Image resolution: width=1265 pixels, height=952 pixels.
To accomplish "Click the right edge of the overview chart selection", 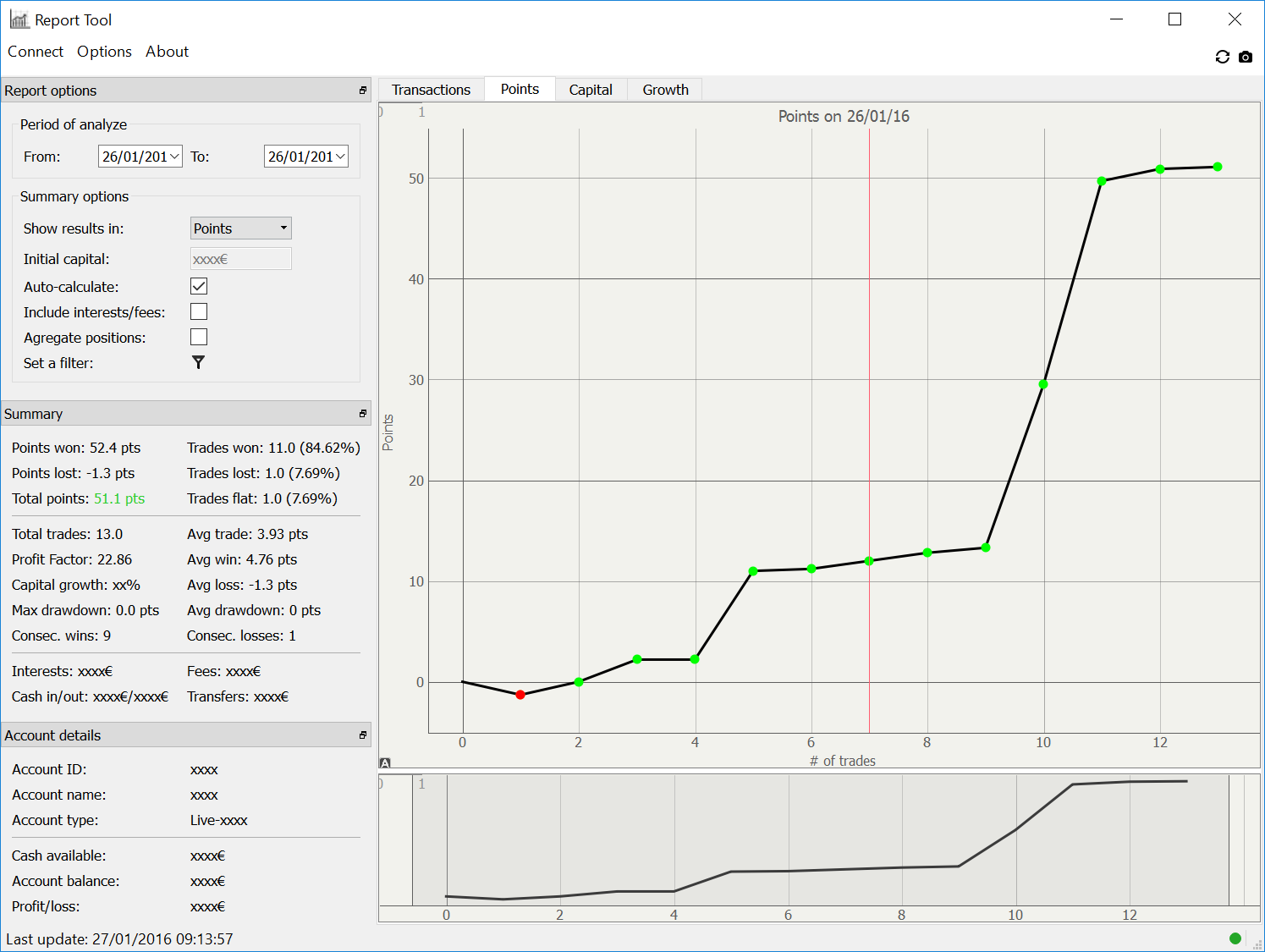I will click(1229, 840).
